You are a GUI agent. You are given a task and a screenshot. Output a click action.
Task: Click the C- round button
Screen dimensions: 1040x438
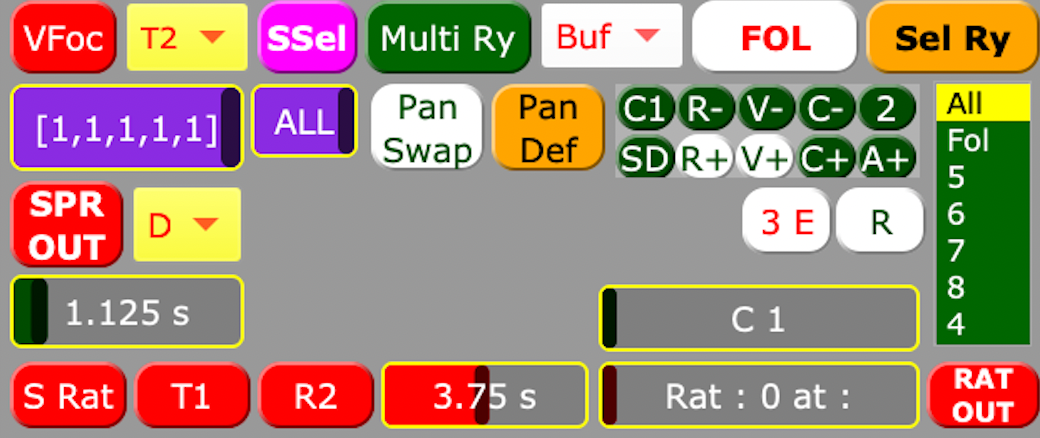pyautogui.click(x=826, y=108)
